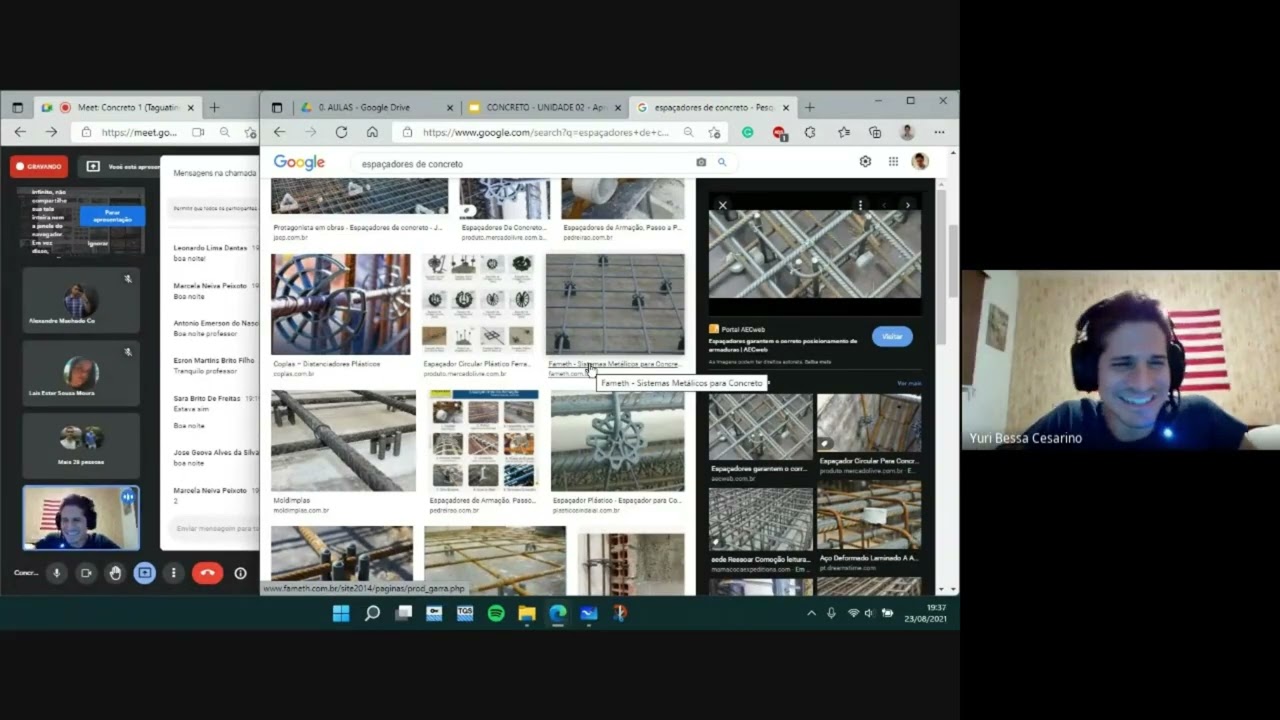
Task: Open the Coplas - Distanciadores Plásticos image result
Action: pos(340,304)
